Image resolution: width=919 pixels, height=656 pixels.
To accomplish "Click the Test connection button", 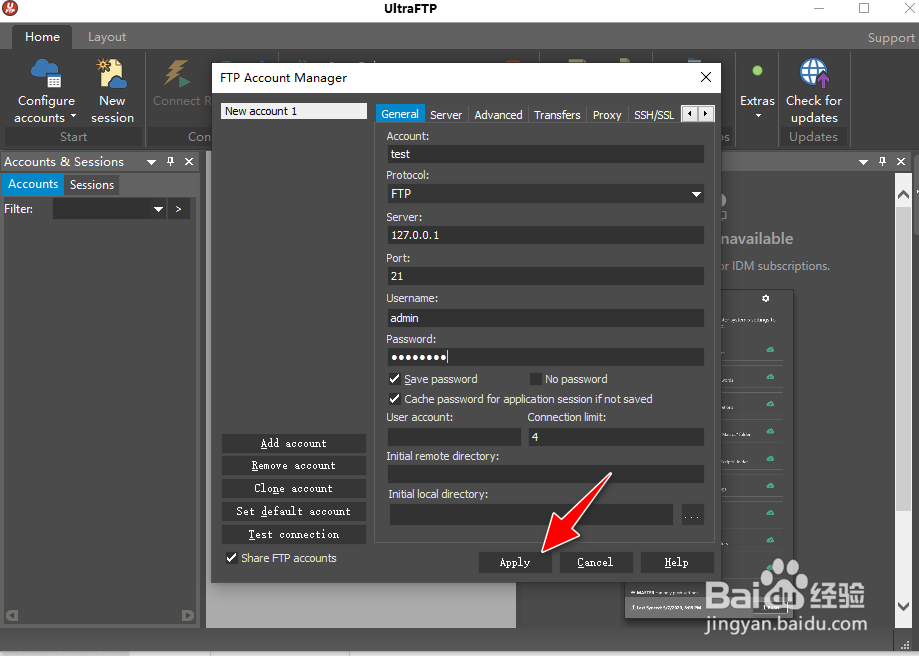I will 294,534.
